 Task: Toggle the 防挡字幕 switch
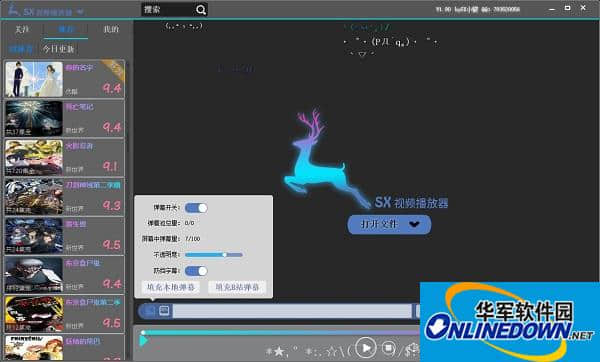(x=196, y=271)
